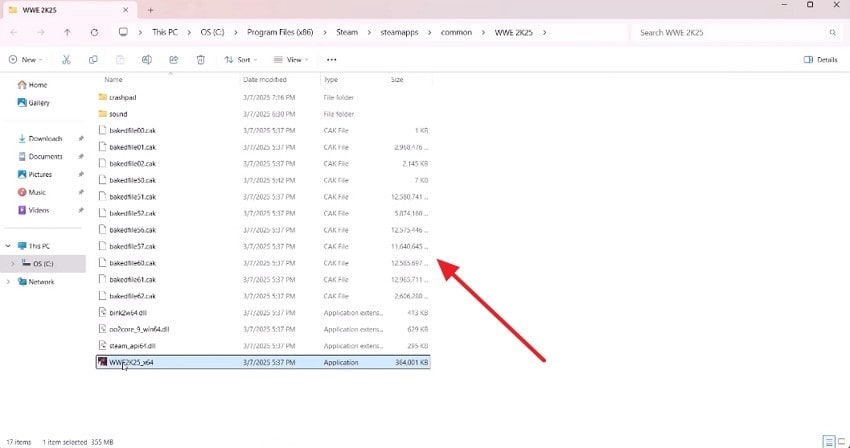Viewport: 850px width, 448px height.
Task: Click the Delete trash icon
Action: click(201, 60)
